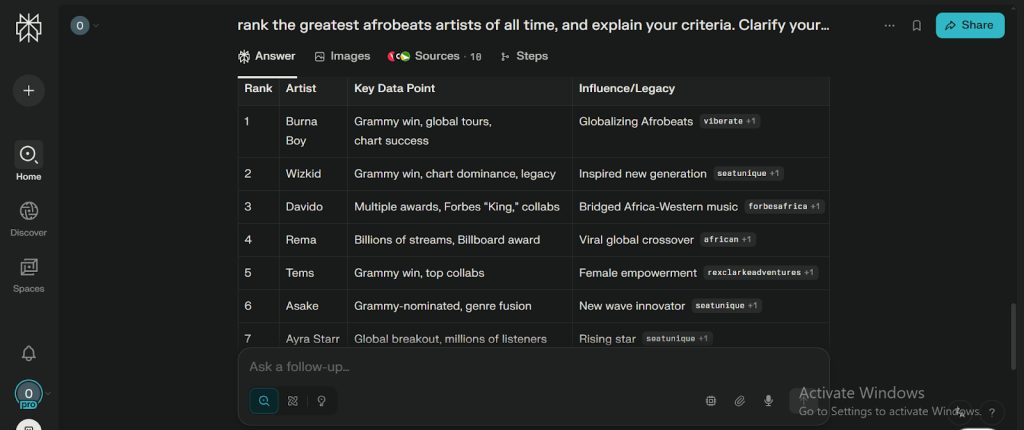Image resolution: width=1024 pixels, height=430 pixels.
Task: Open the notifications bell
Action: [x=29, y=354]
